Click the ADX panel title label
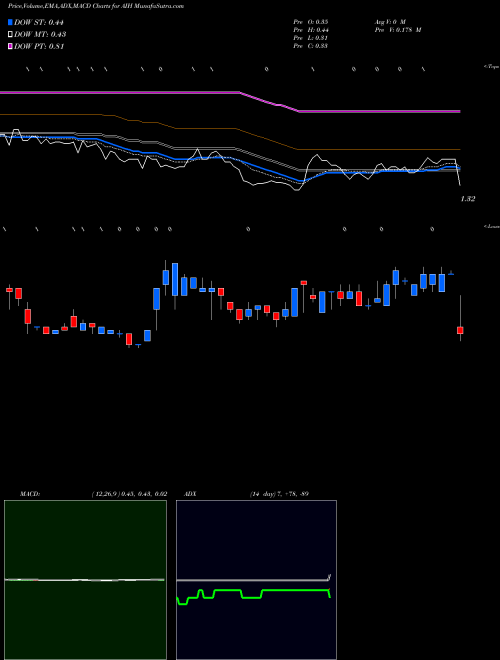 click(191, 494)
